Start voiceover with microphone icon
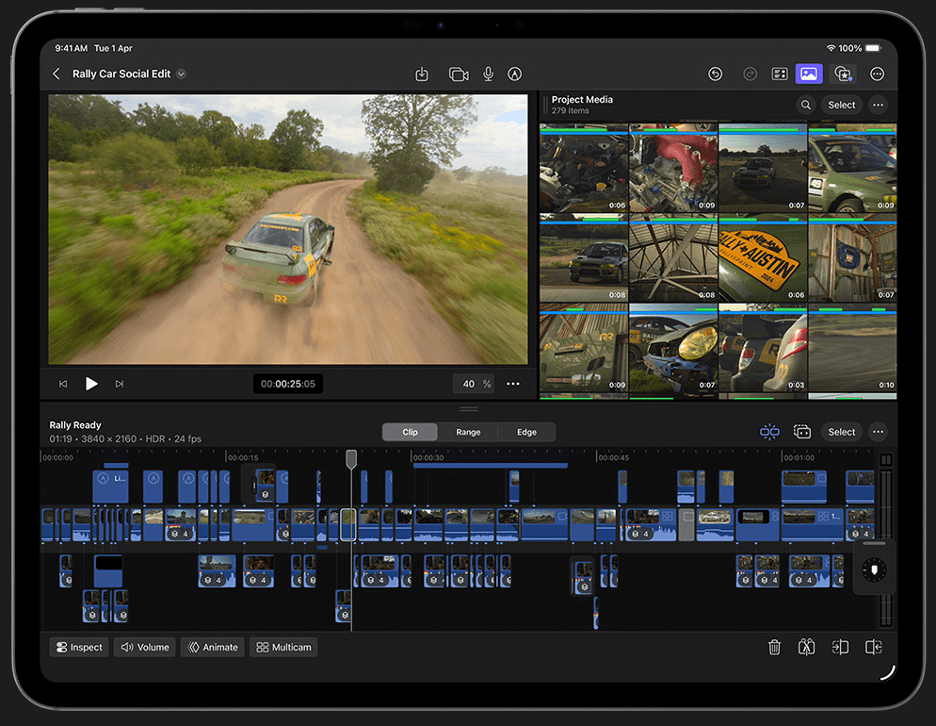 488,74
